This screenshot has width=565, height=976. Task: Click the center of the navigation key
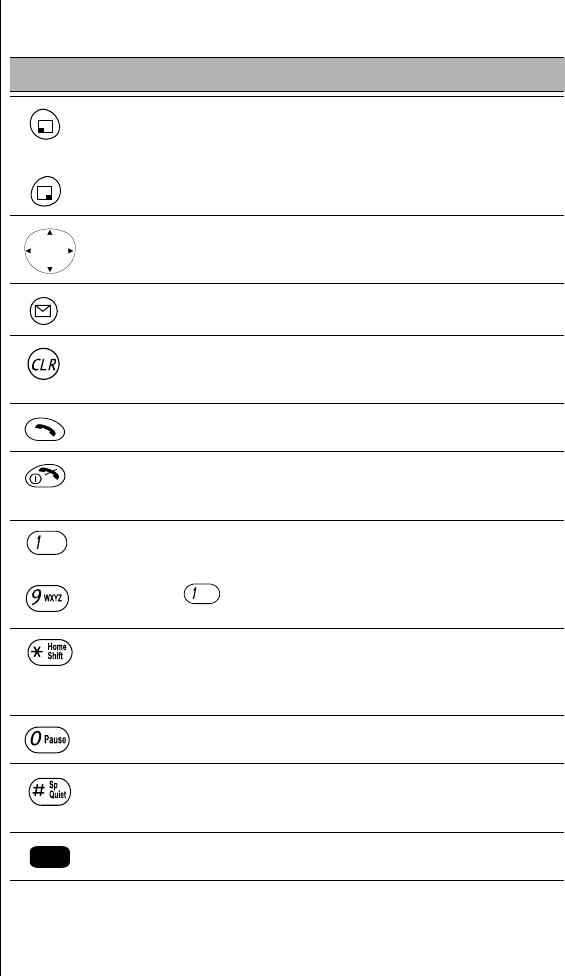50,251
